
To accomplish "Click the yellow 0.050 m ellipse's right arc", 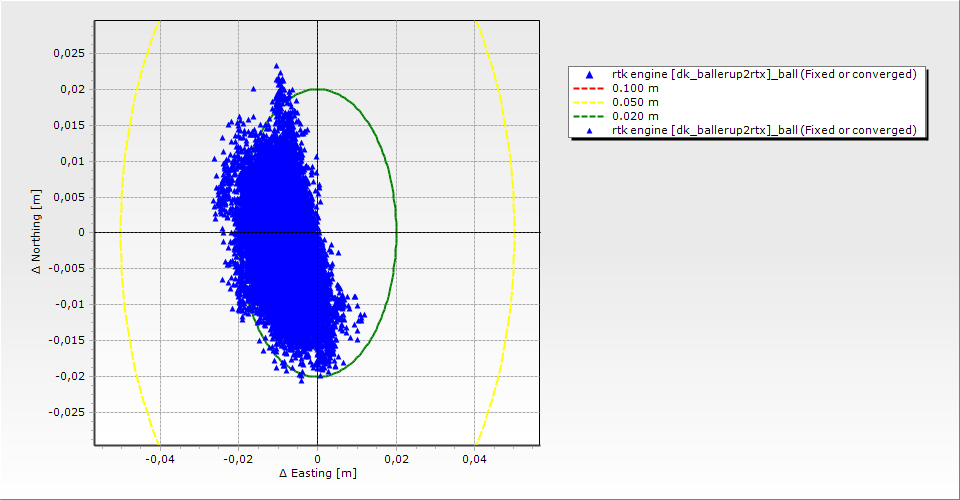I will point(513,233).
